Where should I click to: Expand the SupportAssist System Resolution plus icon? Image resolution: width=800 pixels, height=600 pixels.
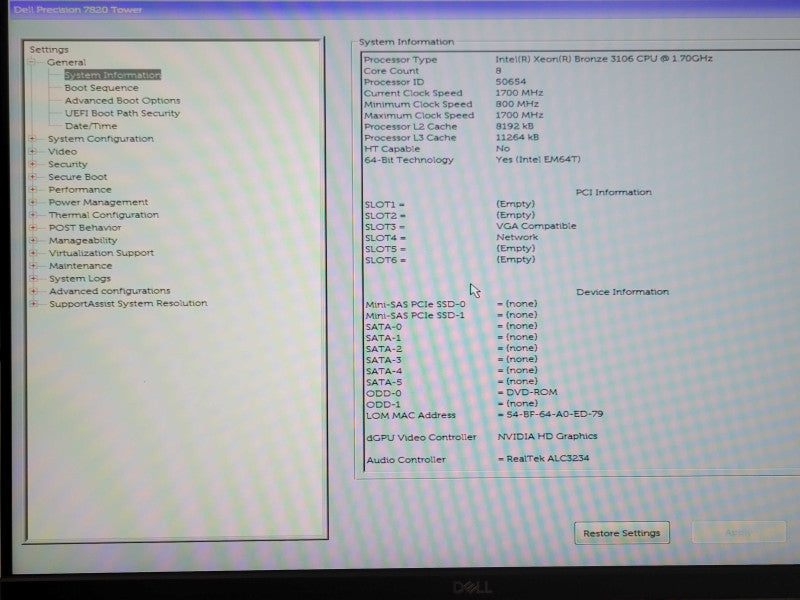click(33, 304)
